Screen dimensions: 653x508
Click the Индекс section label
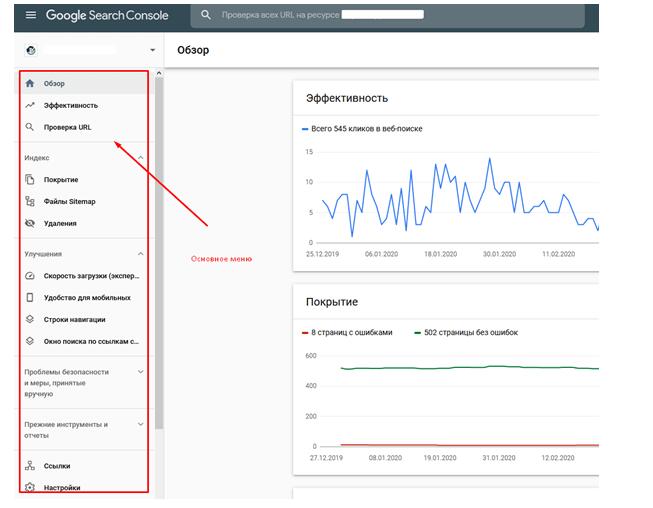click(x=37, y=158)
